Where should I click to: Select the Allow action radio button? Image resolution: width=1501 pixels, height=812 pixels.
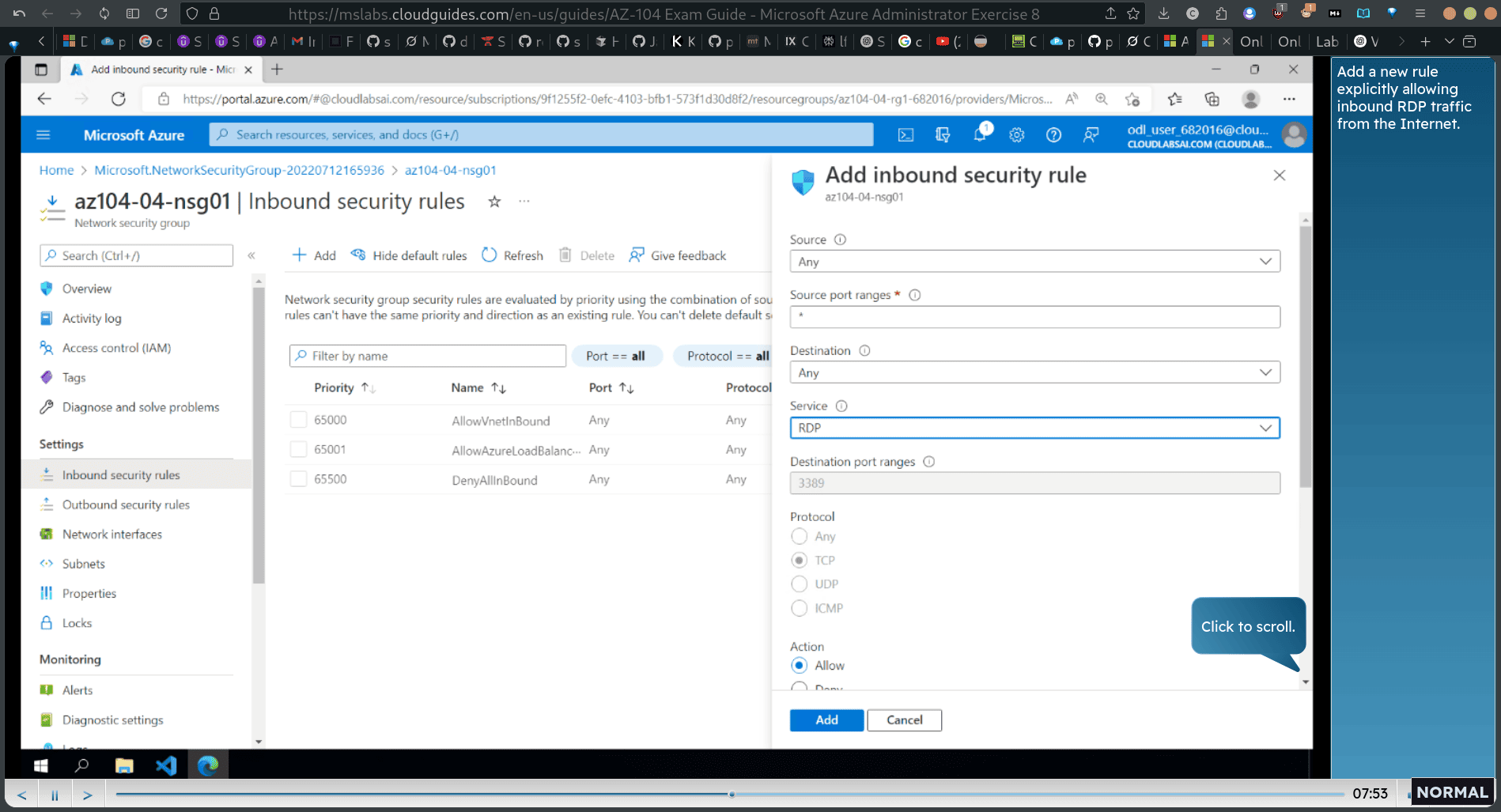[800, 665]
